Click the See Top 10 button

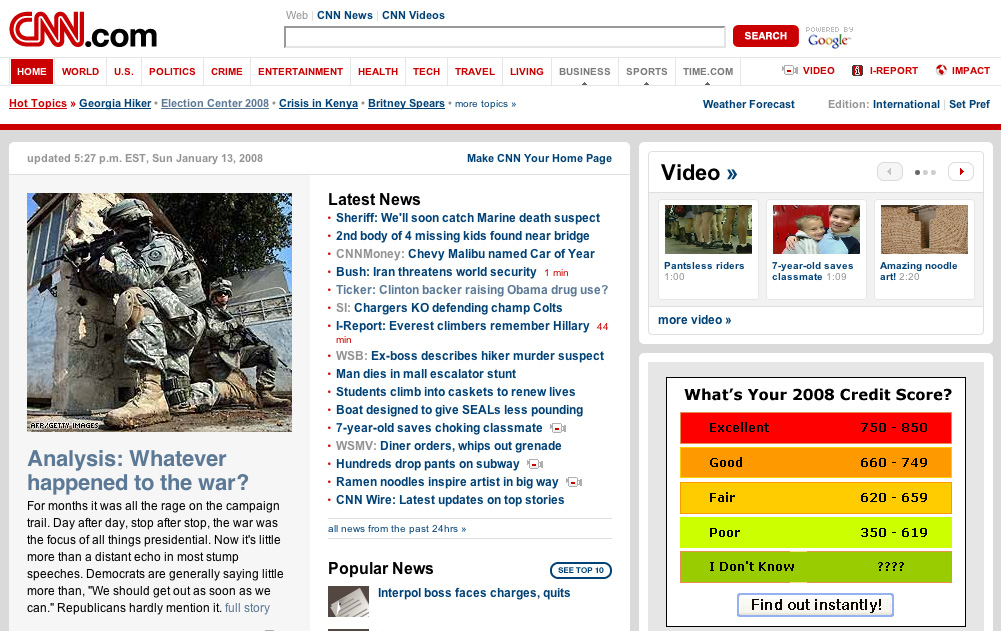coord(580,570)
